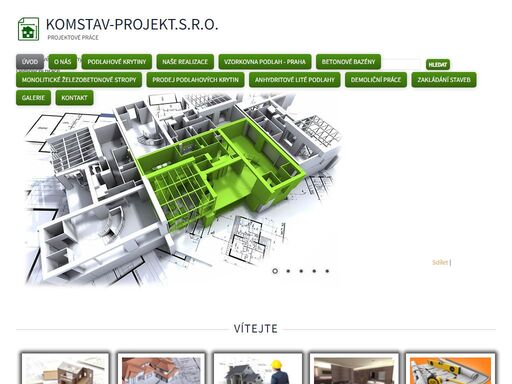Click into the search text field
The width and height of the screenshot is (512, 384).
[401, 64]
